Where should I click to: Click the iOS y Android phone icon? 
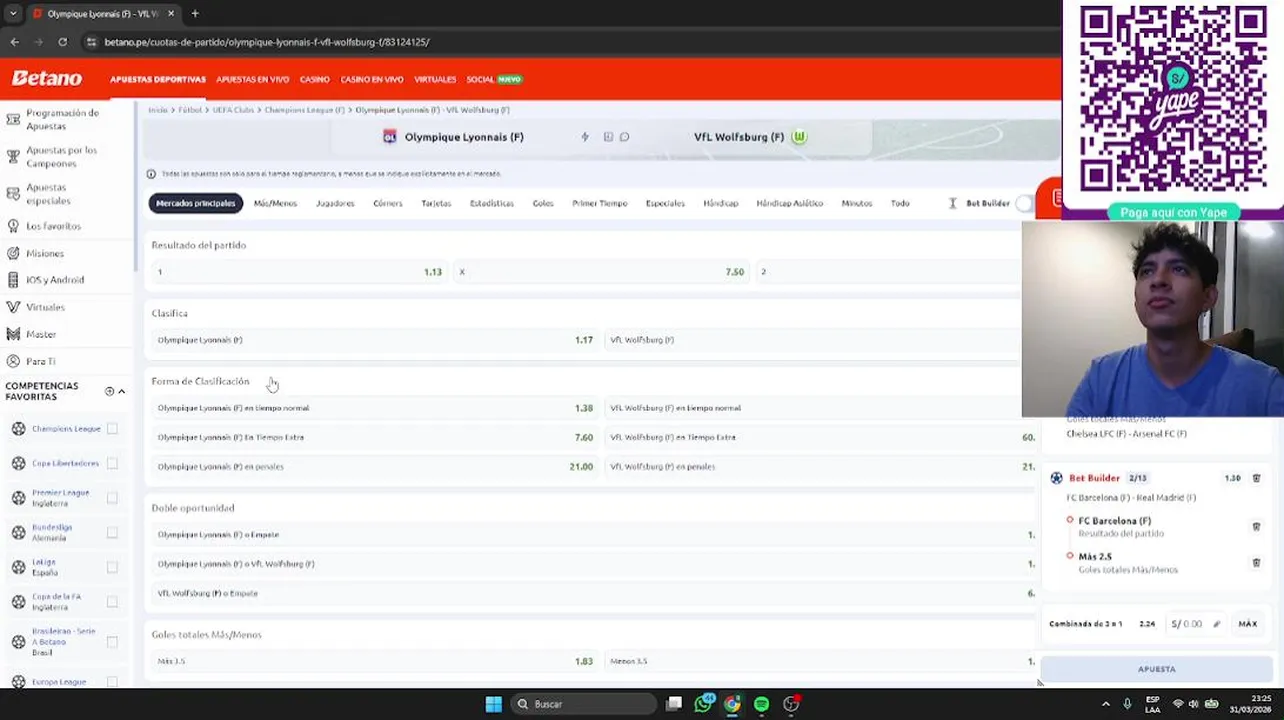(13, 280)
